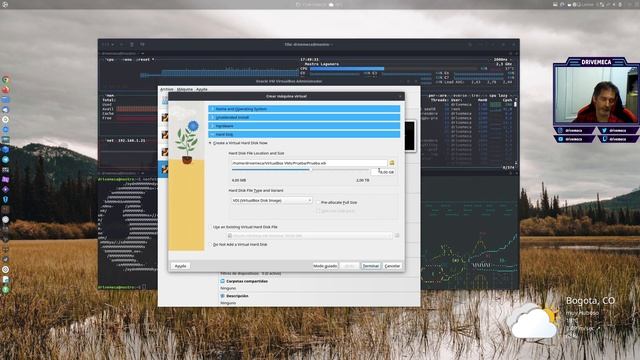Viewport: 640px width, 360px height.
Task: Click the menu option in btop terminal
Action: 127,60
